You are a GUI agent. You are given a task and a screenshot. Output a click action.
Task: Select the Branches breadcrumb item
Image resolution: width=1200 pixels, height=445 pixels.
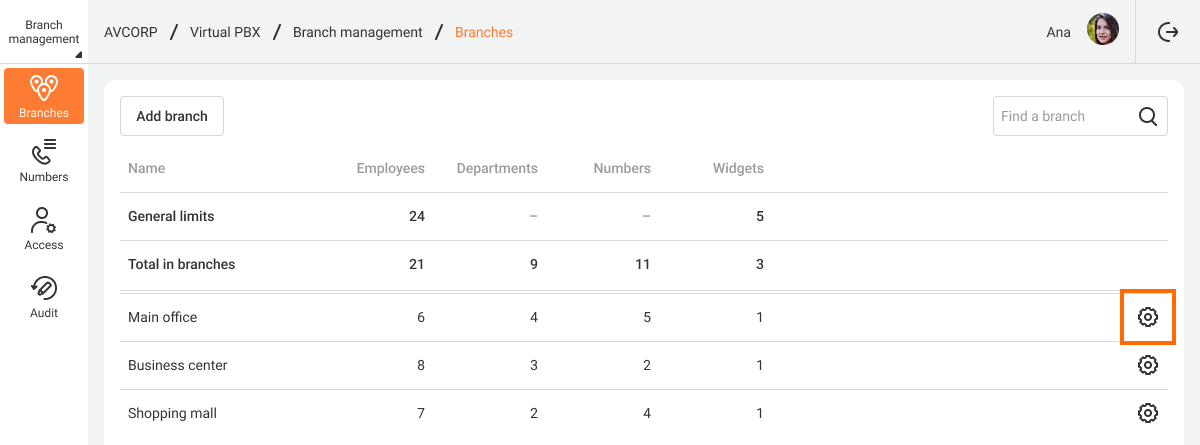click(x=484, y=32)
